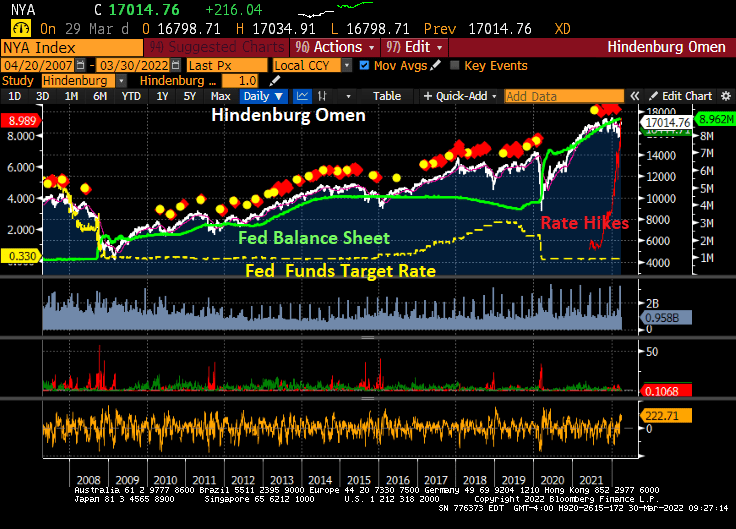
Task: Click the Quick-Add button
Action: pos(461,96)
